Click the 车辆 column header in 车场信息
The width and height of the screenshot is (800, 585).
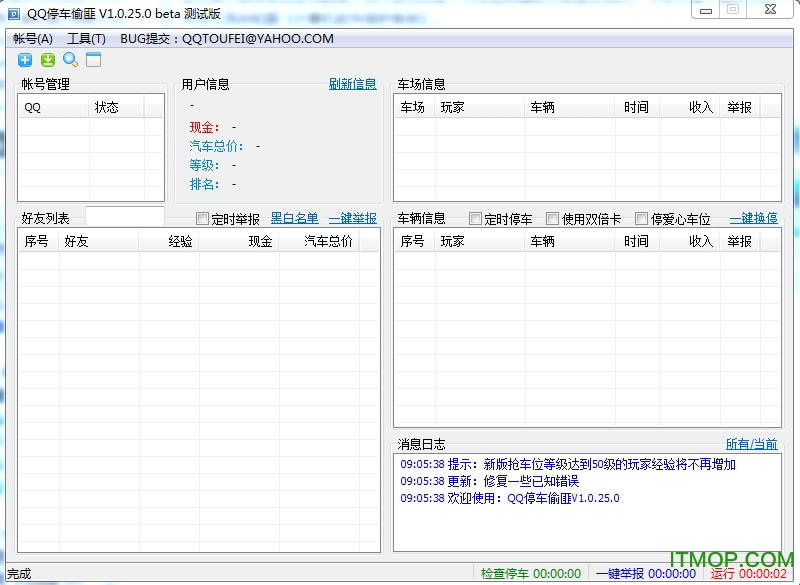pyautogui.click(x=570, y=108)
